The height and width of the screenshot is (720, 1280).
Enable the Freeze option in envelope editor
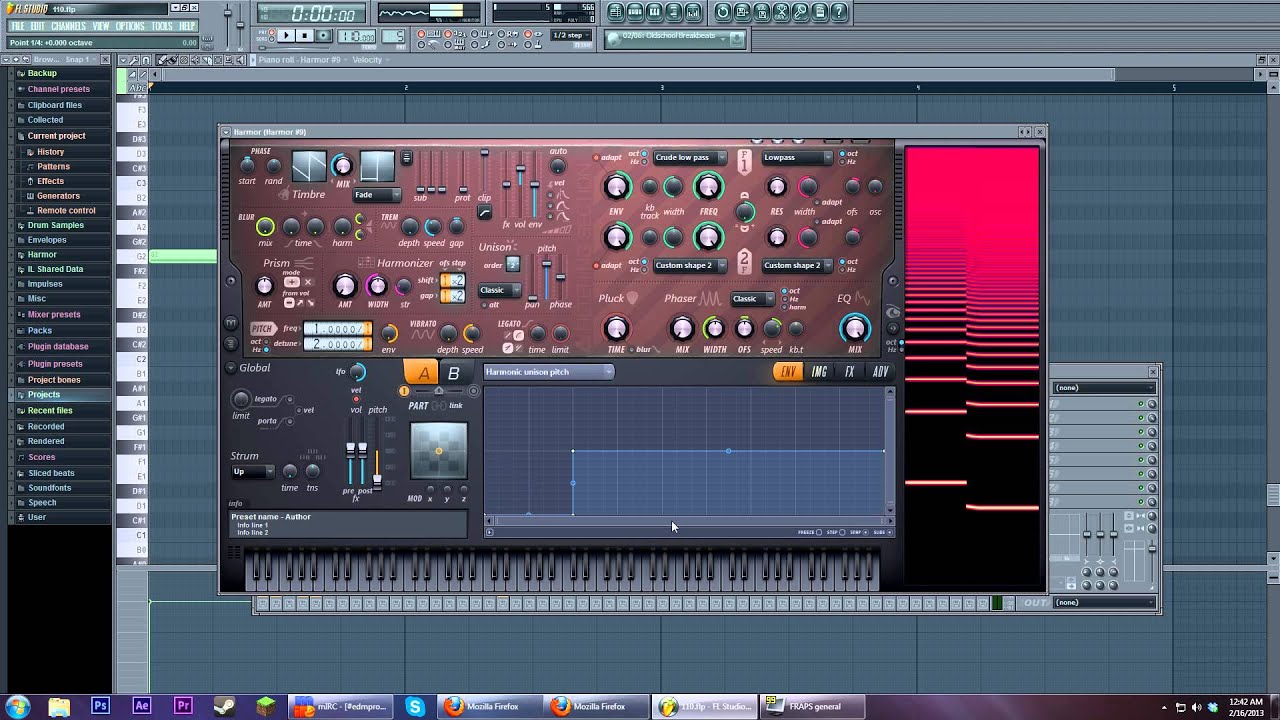[x=820, y=532]
